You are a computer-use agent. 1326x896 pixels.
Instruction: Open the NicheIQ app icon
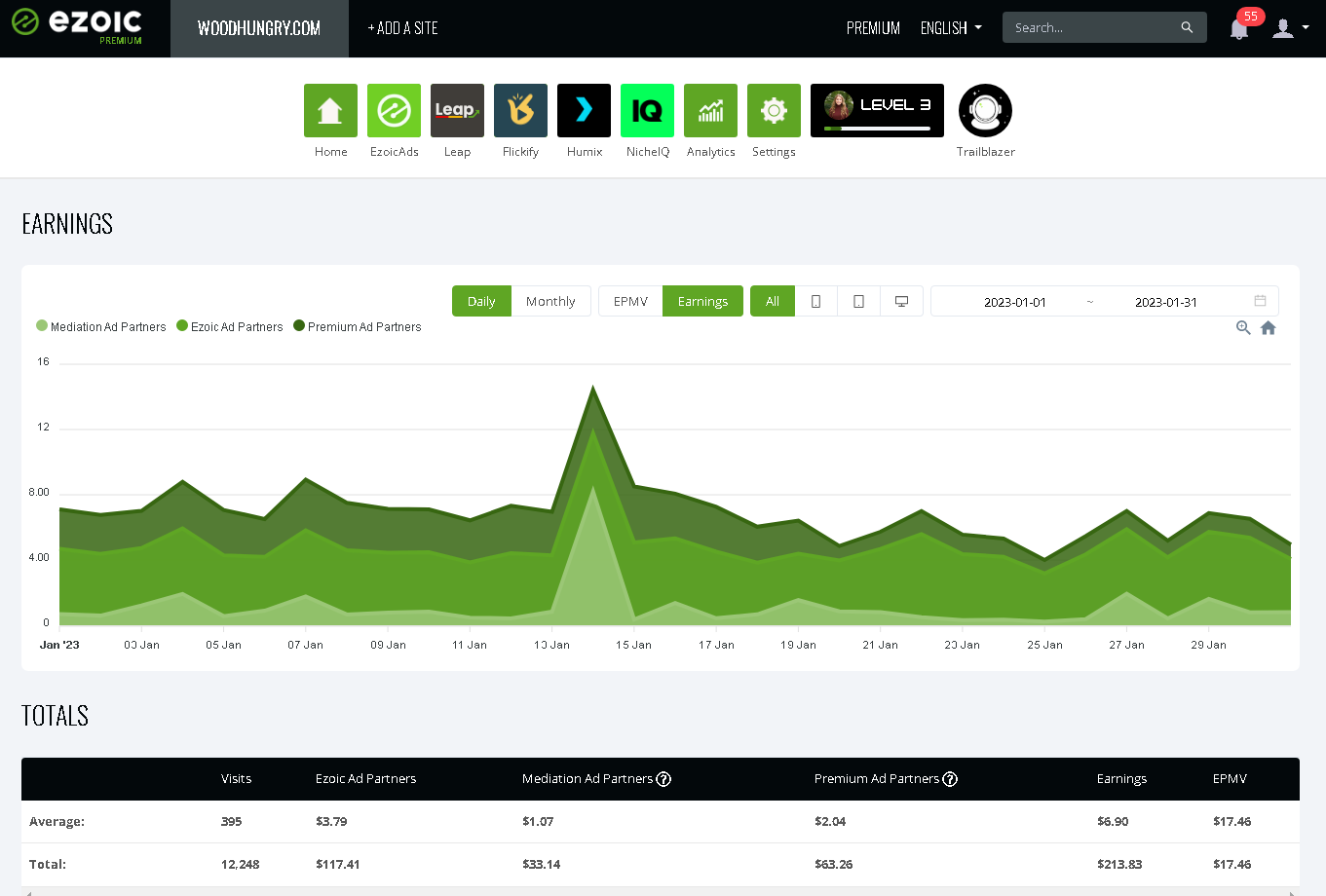coord(647,110)
